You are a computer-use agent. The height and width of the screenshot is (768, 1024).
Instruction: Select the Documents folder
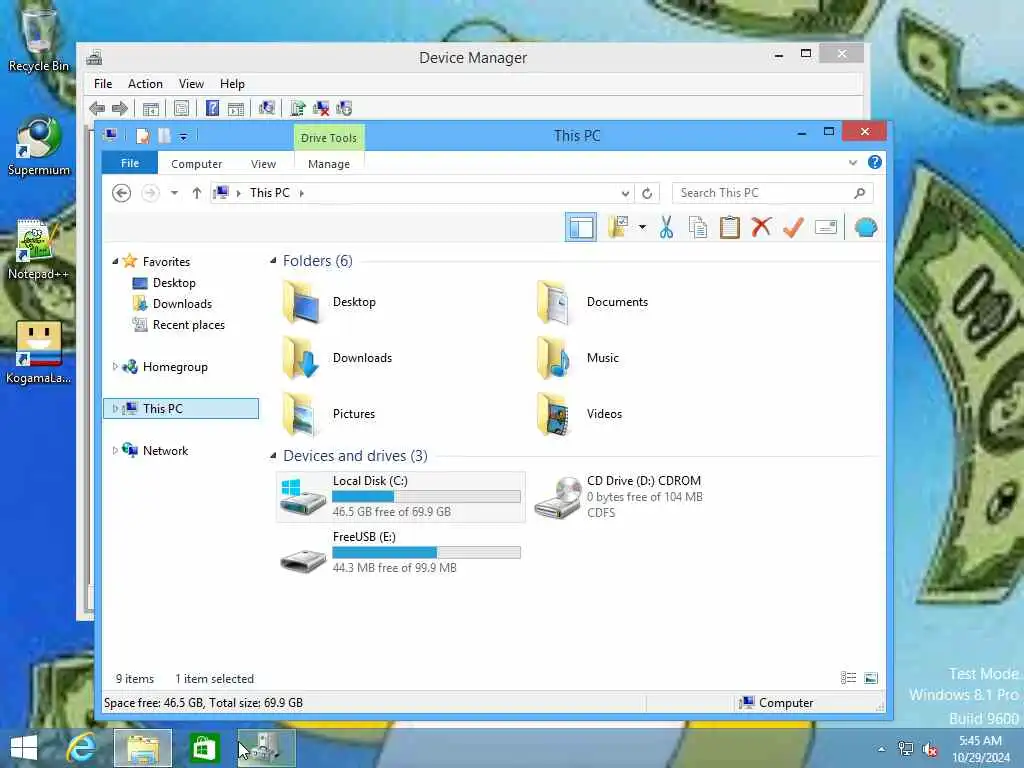click(594, 302)
